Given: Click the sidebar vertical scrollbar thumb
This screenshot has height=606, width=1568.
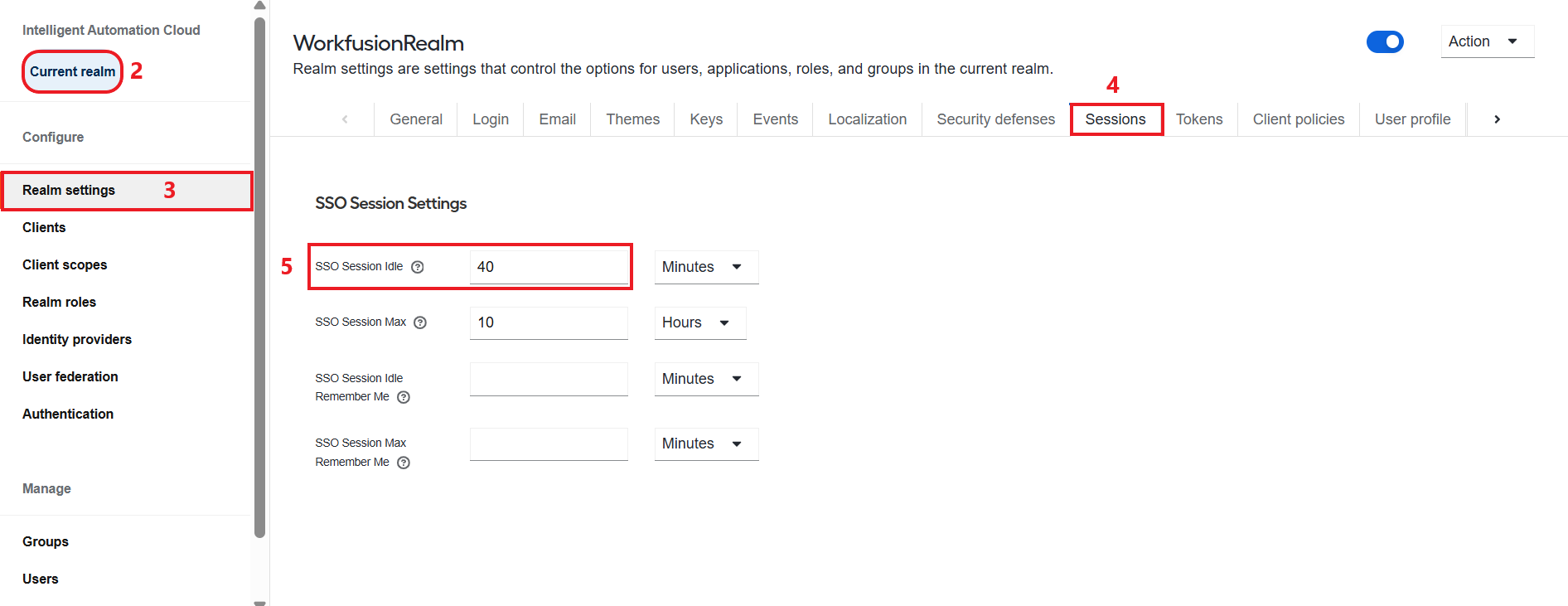Looking at the screenshot, I should pos(259,278).
